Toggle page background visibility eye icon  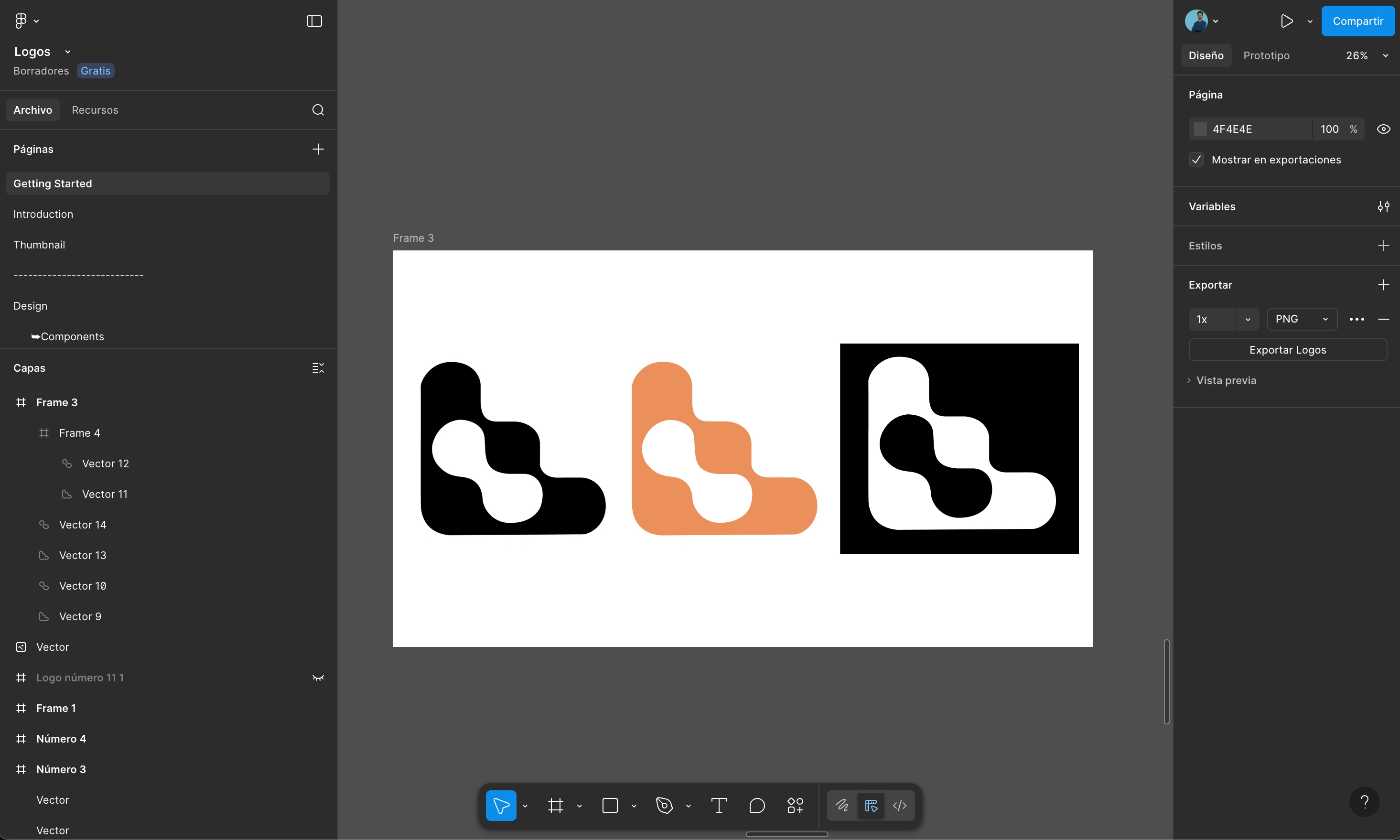point(1383,129)
